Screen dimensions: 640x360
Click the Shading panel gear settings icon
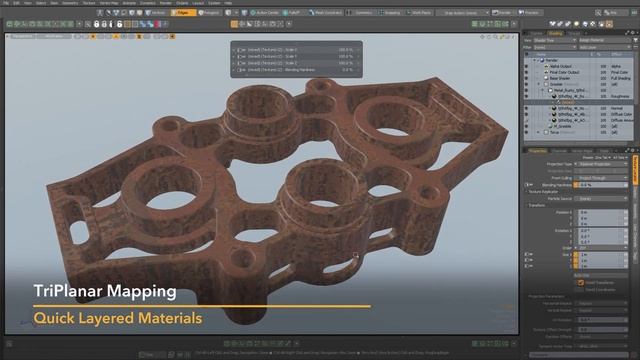click(633, 33)
